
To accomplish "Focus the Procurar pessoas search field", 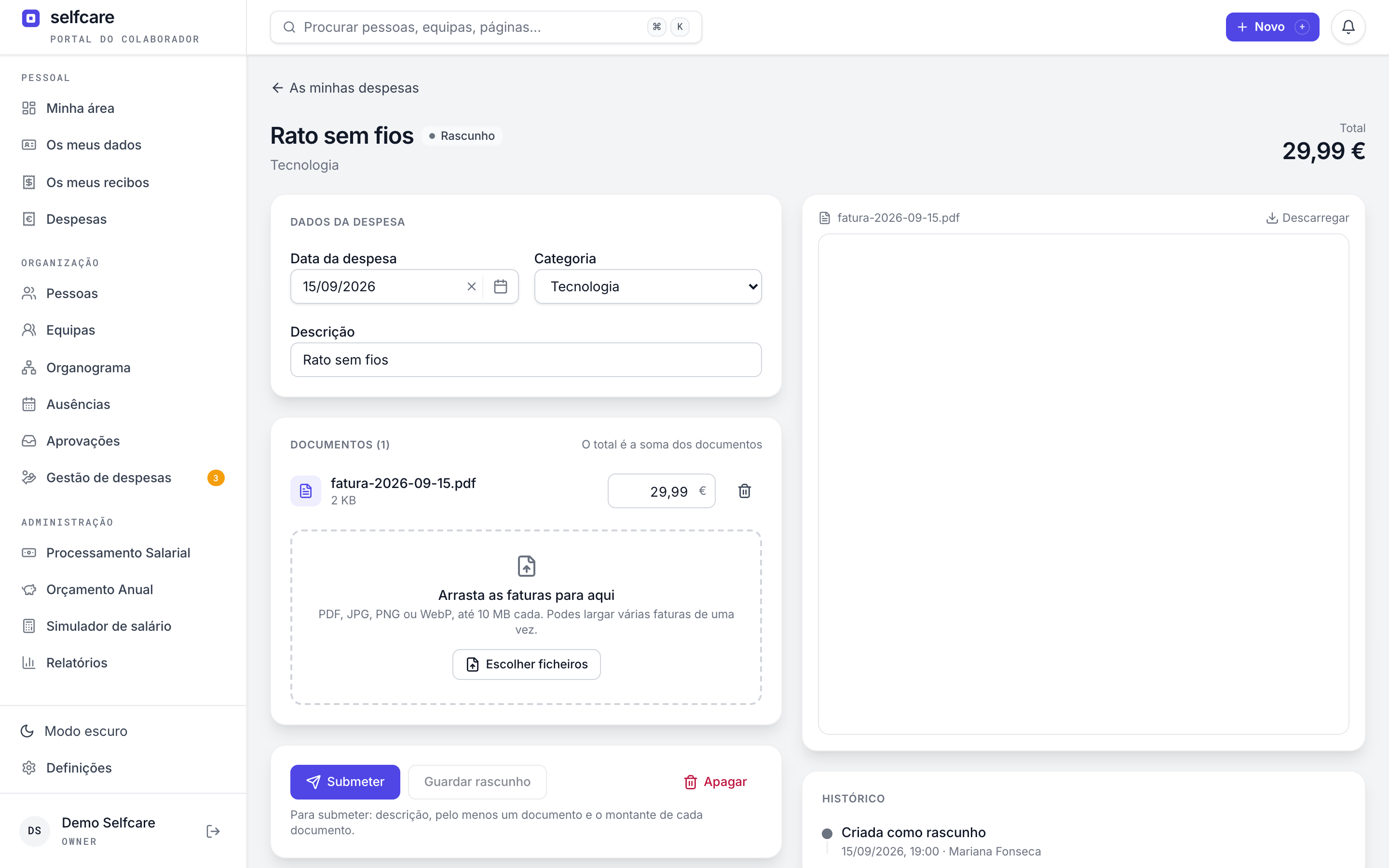I will 486,27.
